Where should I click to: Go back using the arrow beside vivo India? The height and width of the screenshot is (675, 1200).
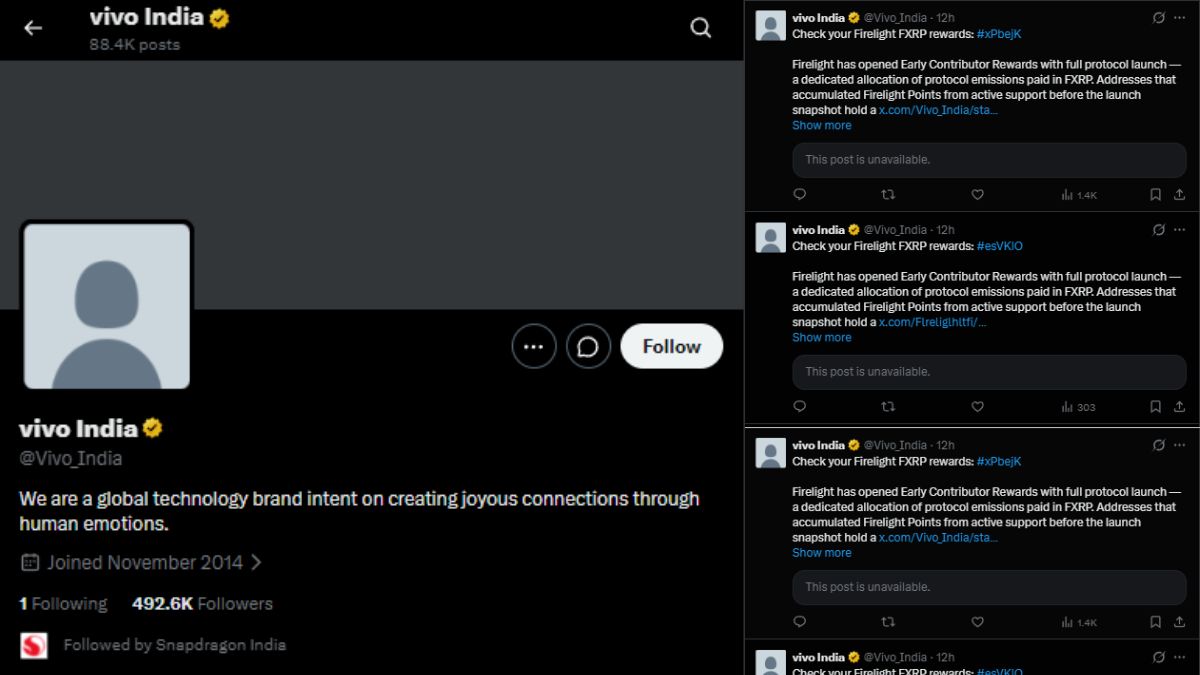[33, 28]
